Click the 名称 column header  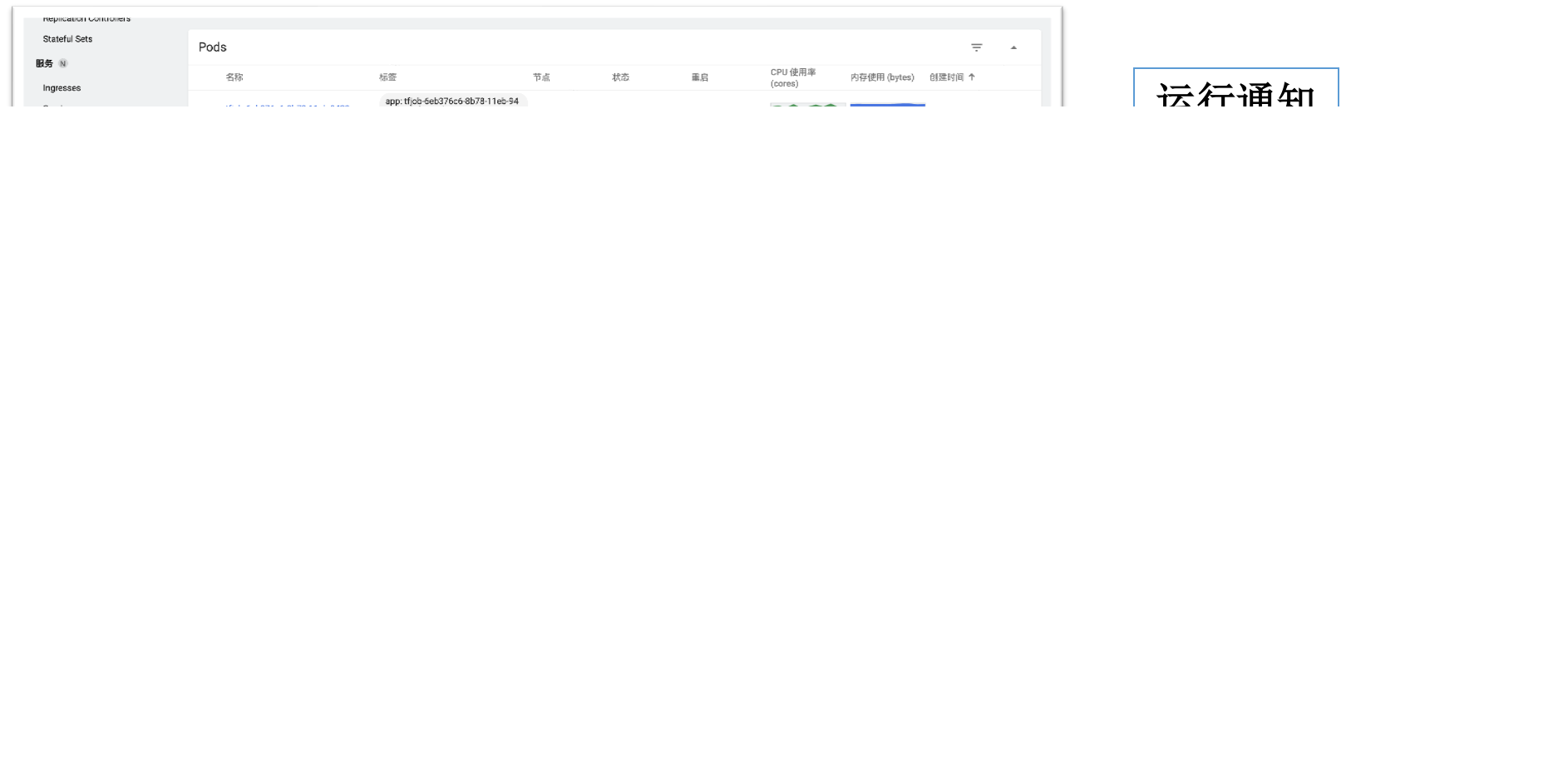pyautogui.click(x=234, y=77)
